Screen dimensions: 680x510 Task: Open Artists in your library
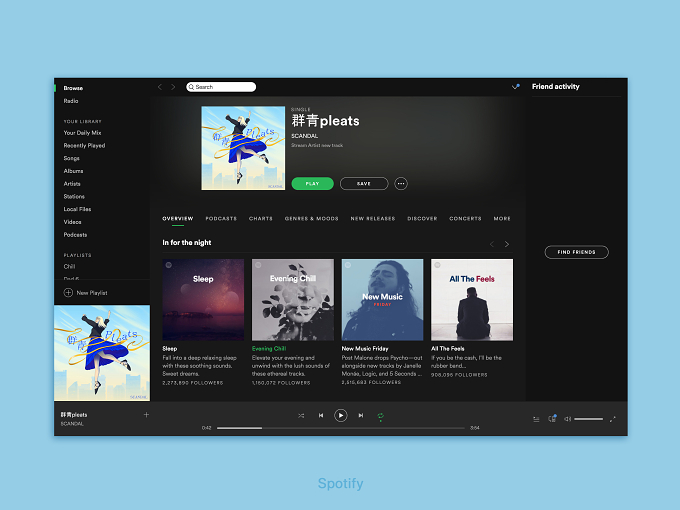coord(72,183)
